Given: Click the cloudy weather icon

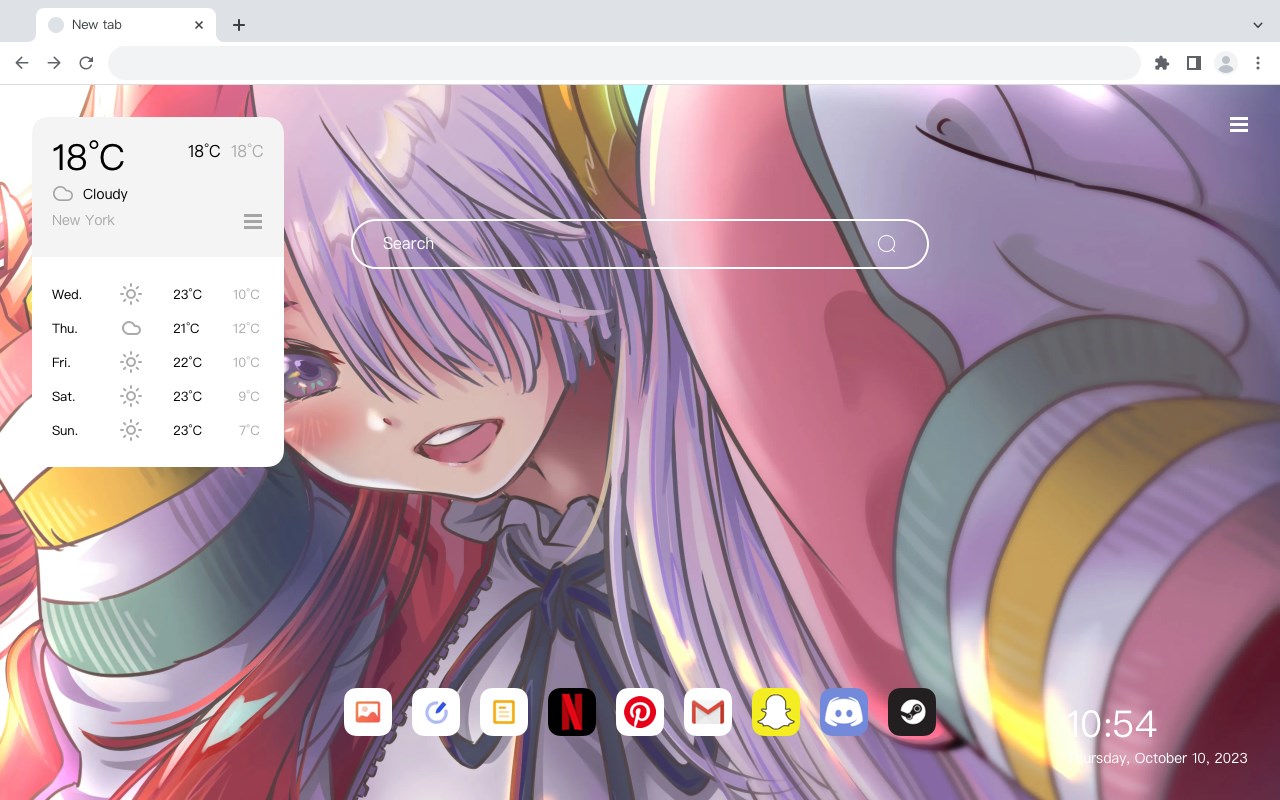Looking at the screenshot, I should (x=63, y=194).
